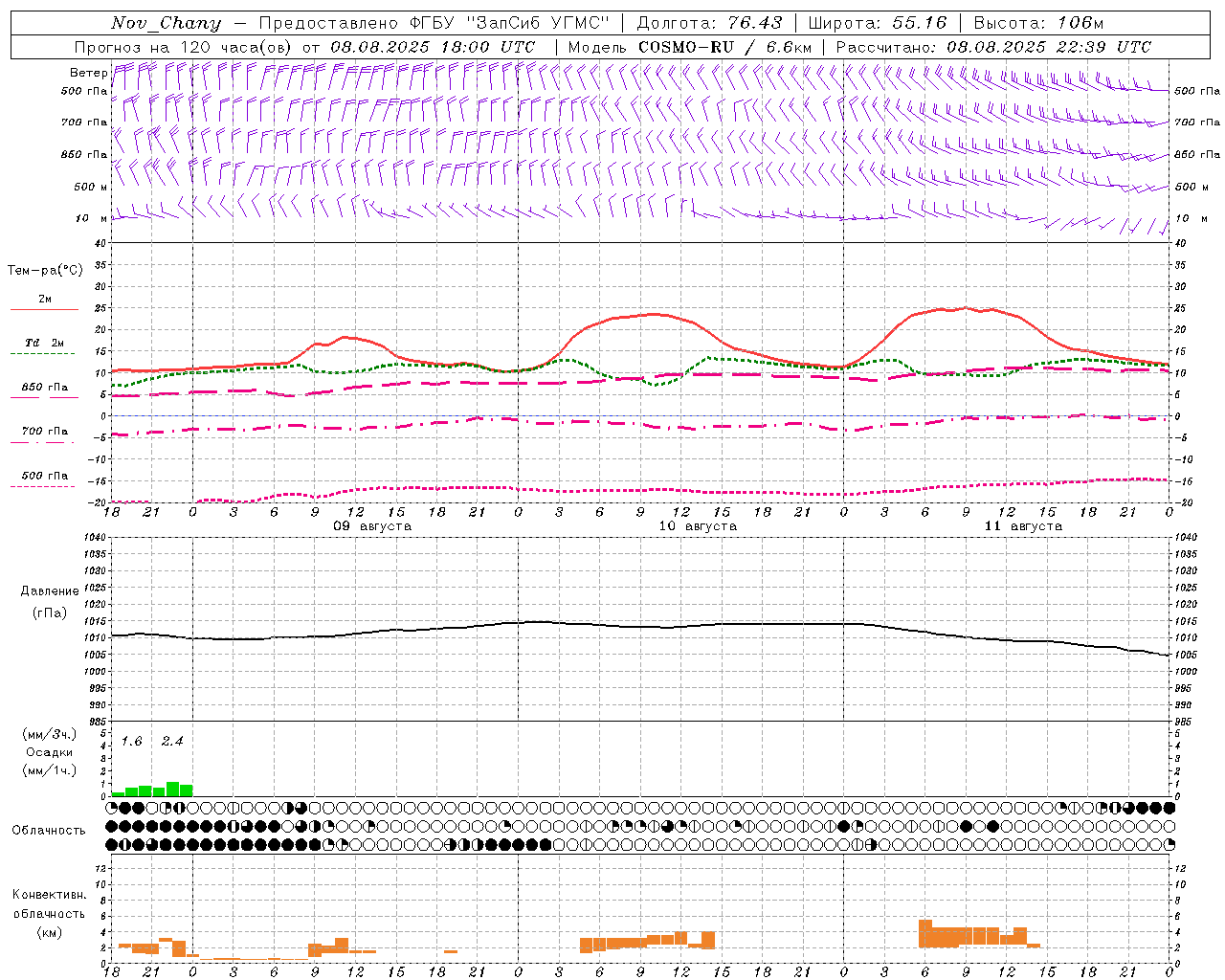Click the 'Конвективн.' convective label
The width and height of the screenshot is (1225, 980).
49,895
